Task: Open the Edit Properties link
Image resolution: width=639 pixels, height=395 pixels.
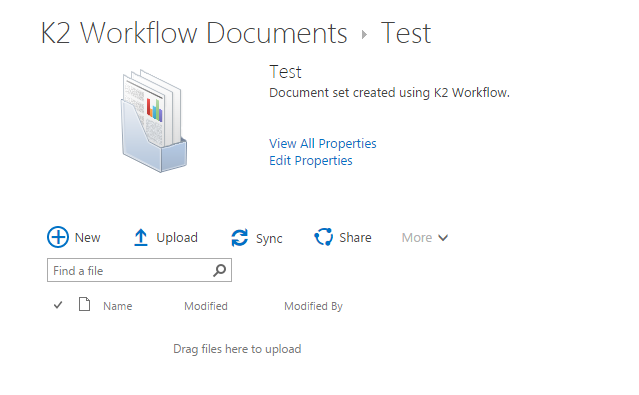Action: click(311, 161)
